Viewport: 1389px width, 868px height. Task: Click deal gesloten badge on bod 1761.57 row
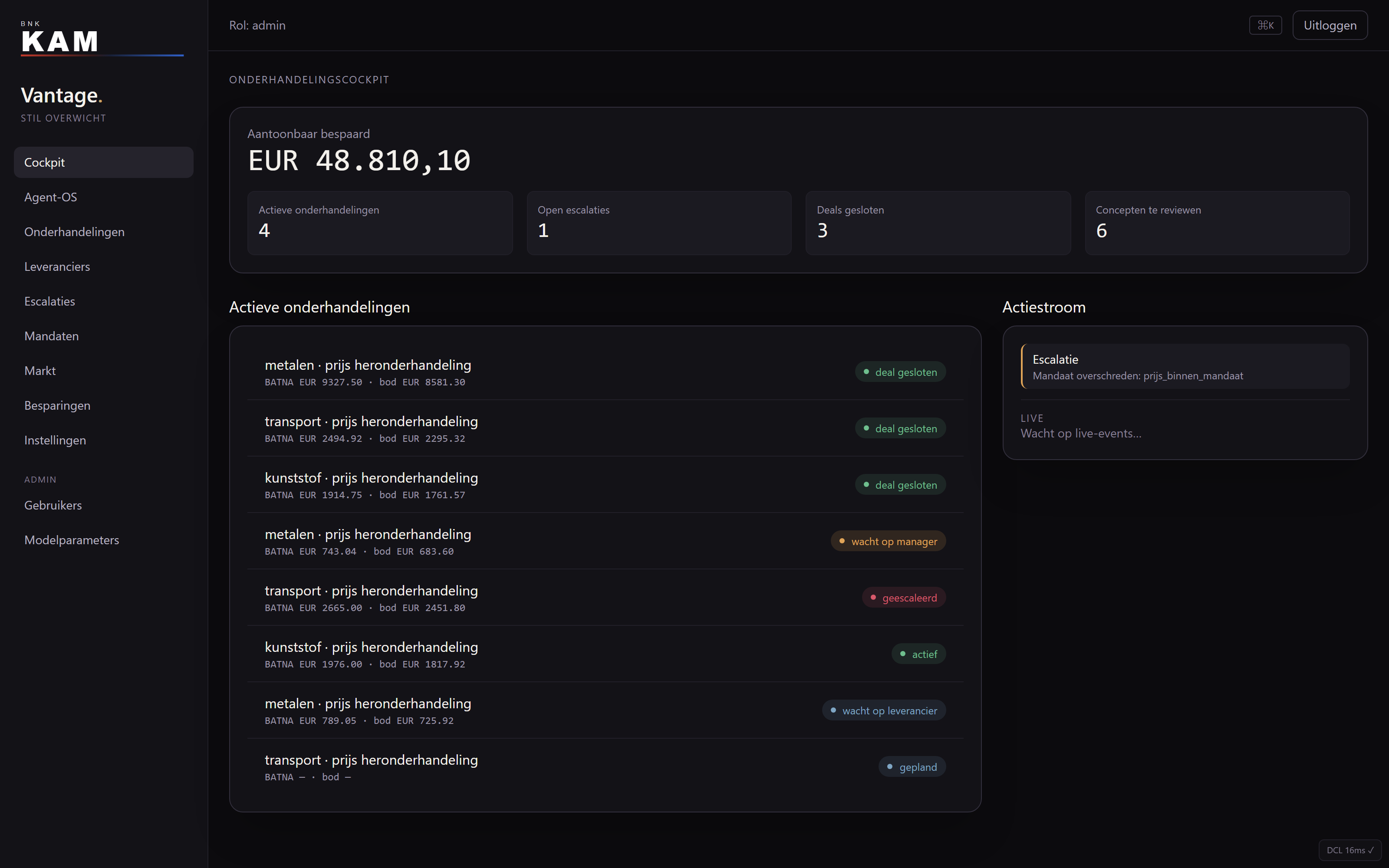click(x=900, y=484)
